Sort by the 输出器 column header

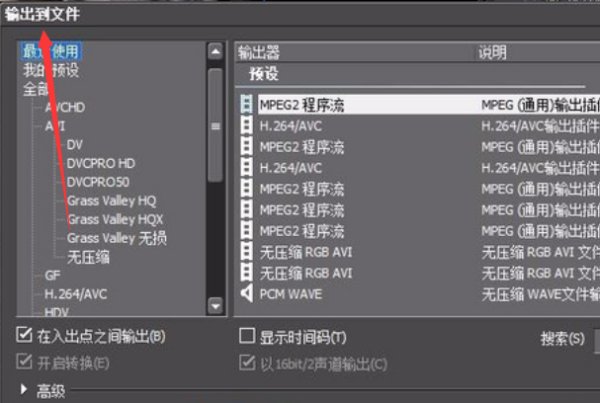coord(259,52)
